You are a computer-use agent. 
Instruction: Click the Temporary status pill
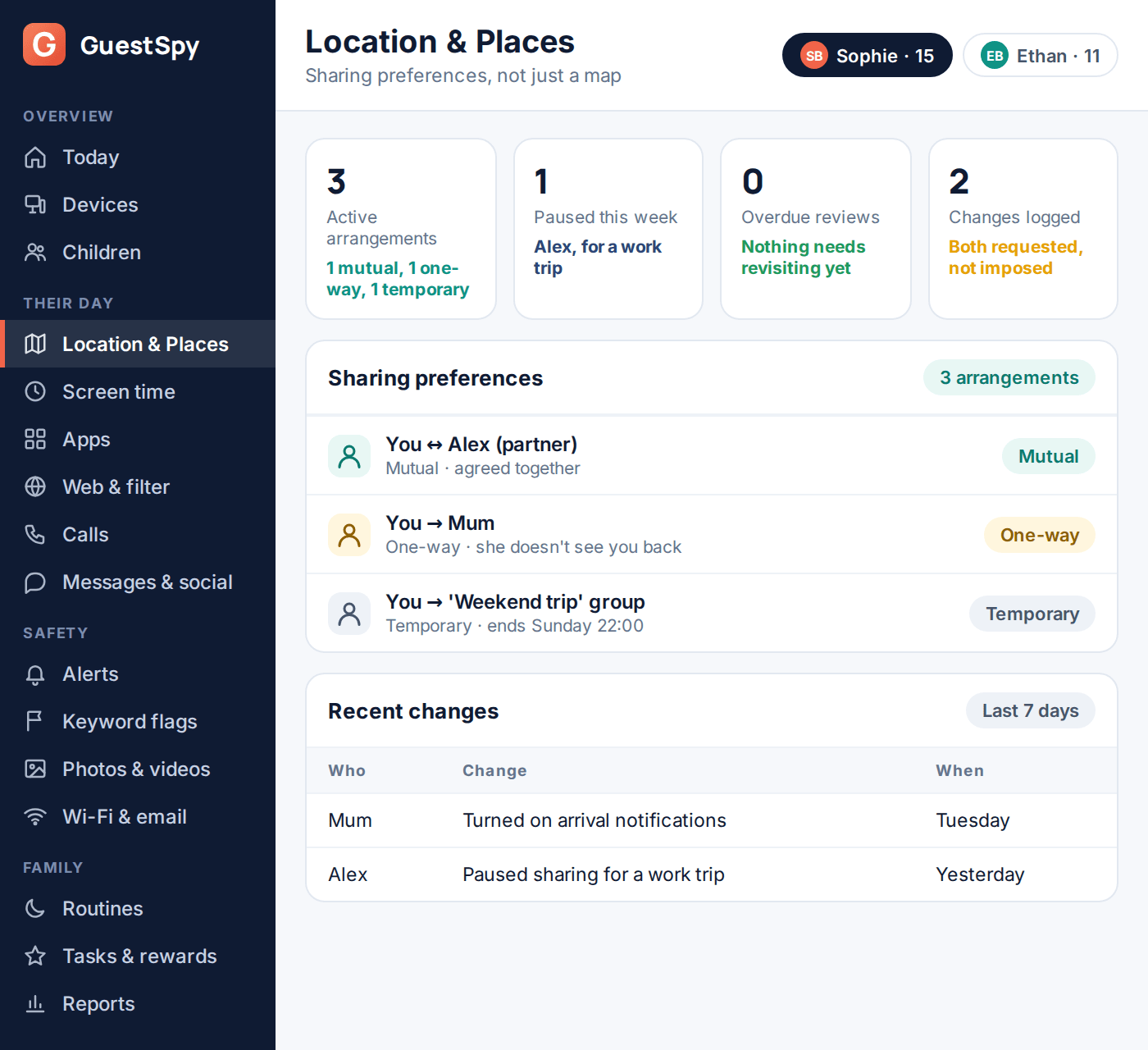pyautogui.click(x=1032, y=614)
